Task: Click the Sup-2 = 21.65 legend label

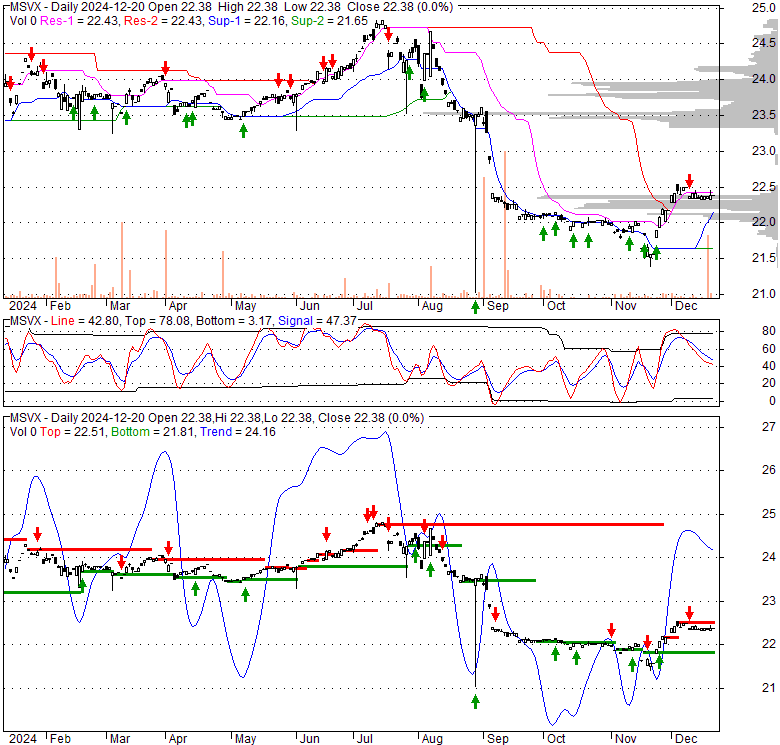Action: pyautogui.click(x=329, y=21)
